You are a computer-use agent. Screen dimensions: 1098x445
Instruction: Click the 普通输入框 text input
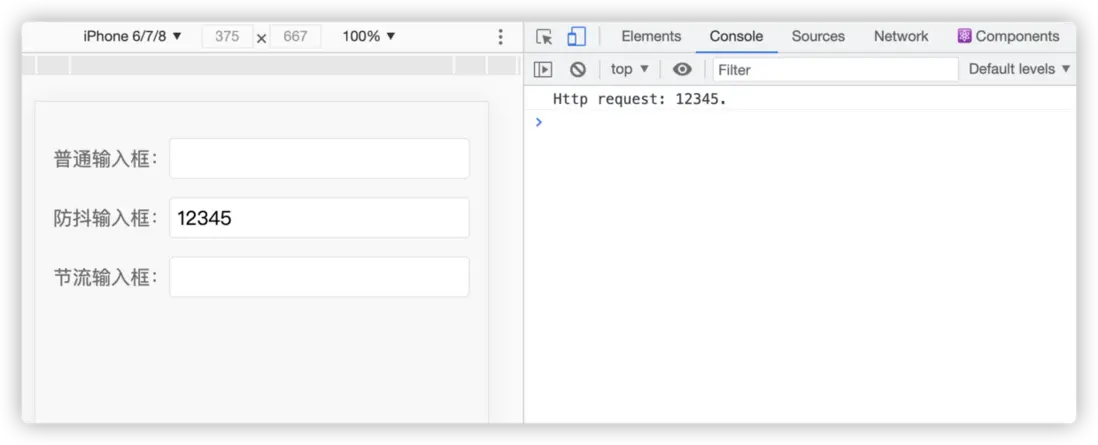(319, 158)
